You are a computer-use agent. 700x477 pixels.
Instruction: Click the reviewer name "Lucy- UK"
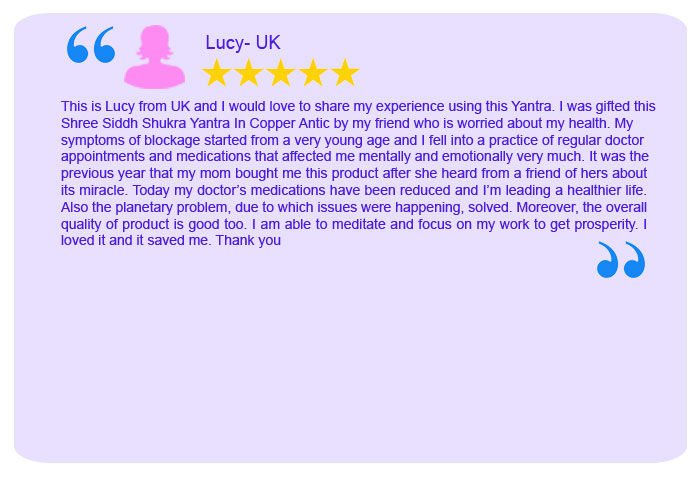click(243, 42)
